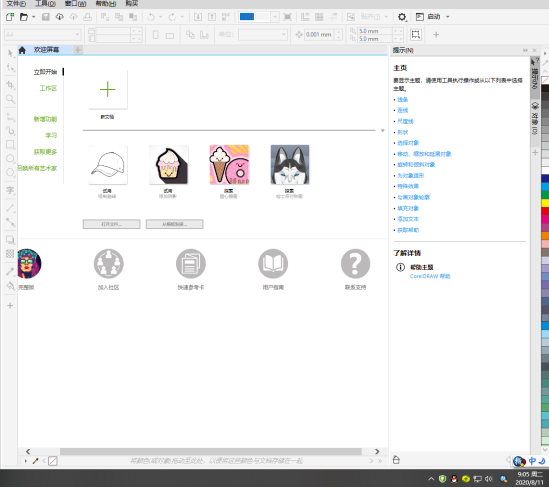Collapse the hints docker with double-arrow

[525, 50]
